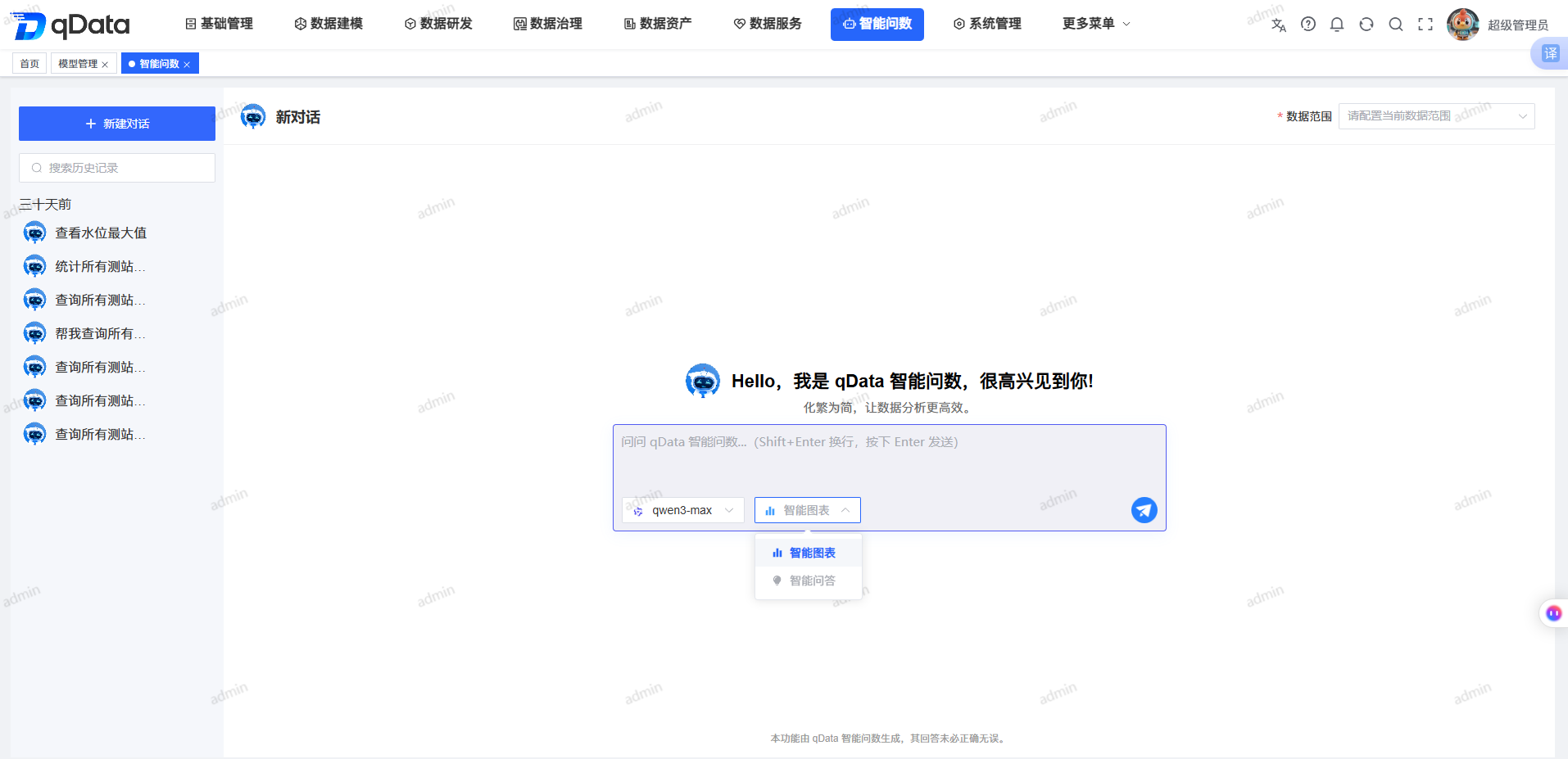Toggle fullscreen mode icon
1568x759 pixels.
[x=1425, y=25]
